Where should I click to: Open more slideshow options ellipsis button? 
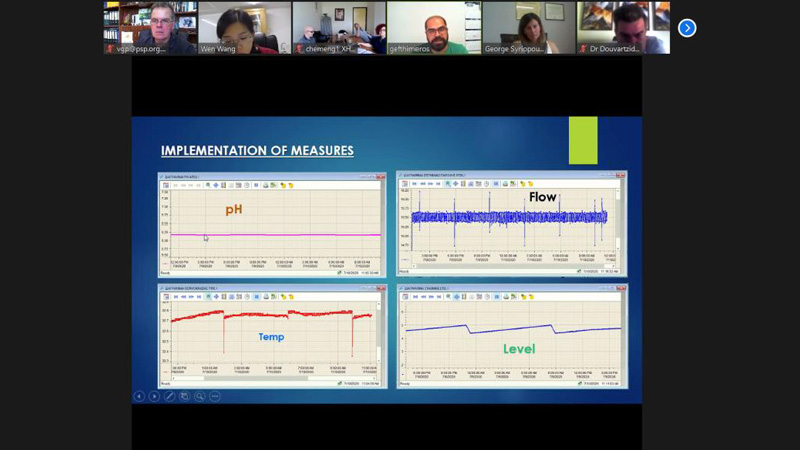coord(215,396)
